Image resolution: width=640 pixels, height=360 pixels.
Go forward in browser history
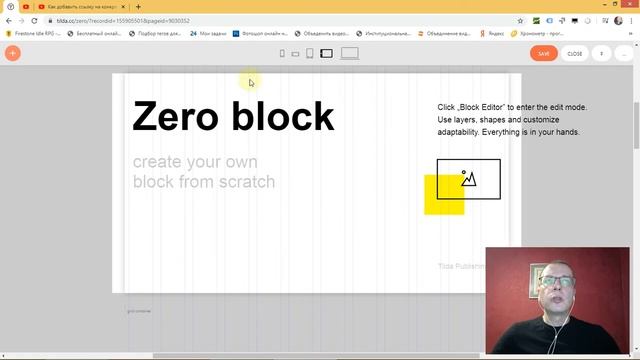click(22, 21)
